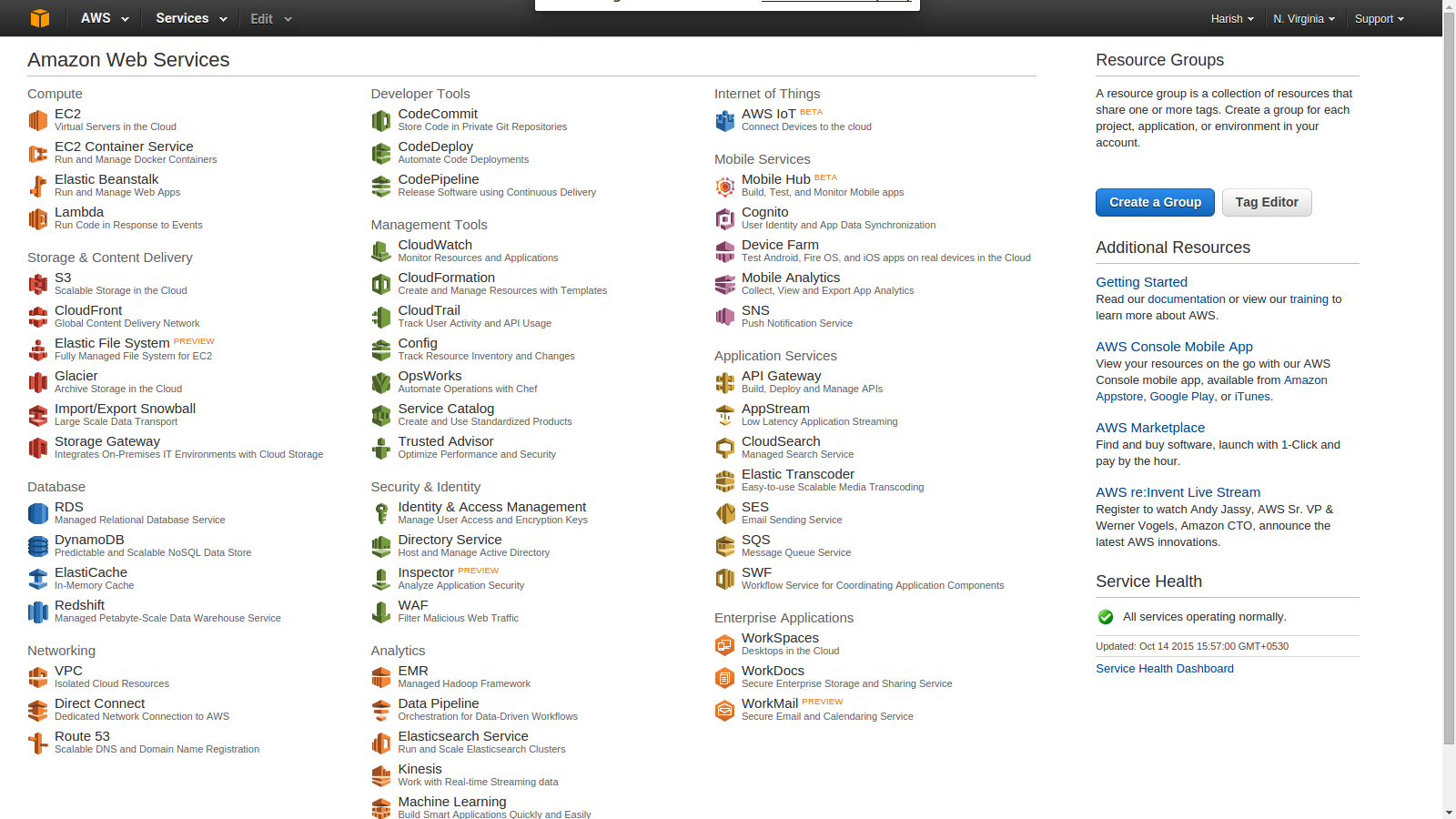Open the WAF icon
The height and width of the screenshot is (819, 1456).
381,612
